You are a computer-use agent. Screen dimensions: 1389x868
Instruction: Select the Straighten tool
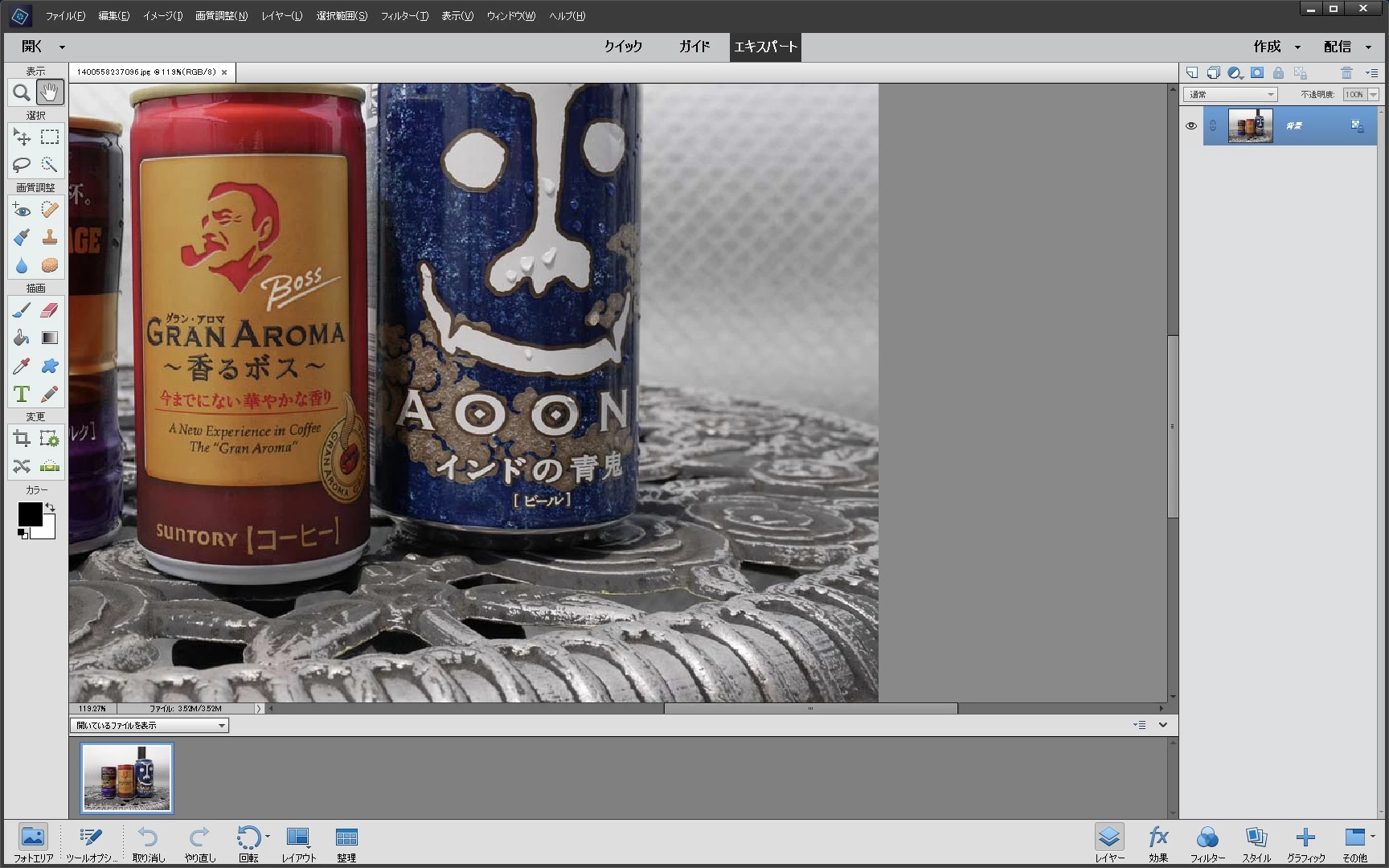coord(50,466)
